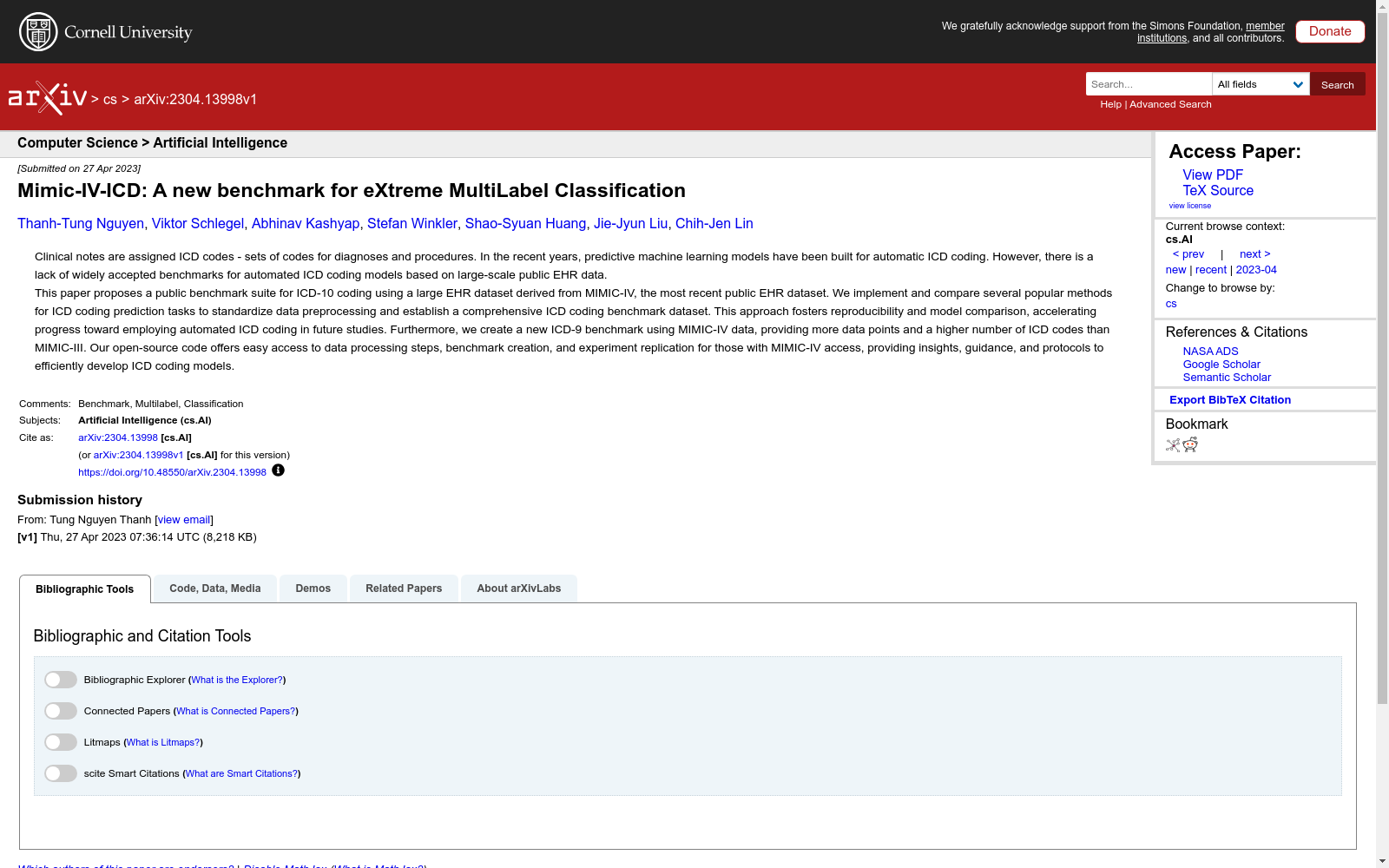The image size is (1389, 868).
Task: Click Export BibTeX Citation
Action: tap(1230, 400)
